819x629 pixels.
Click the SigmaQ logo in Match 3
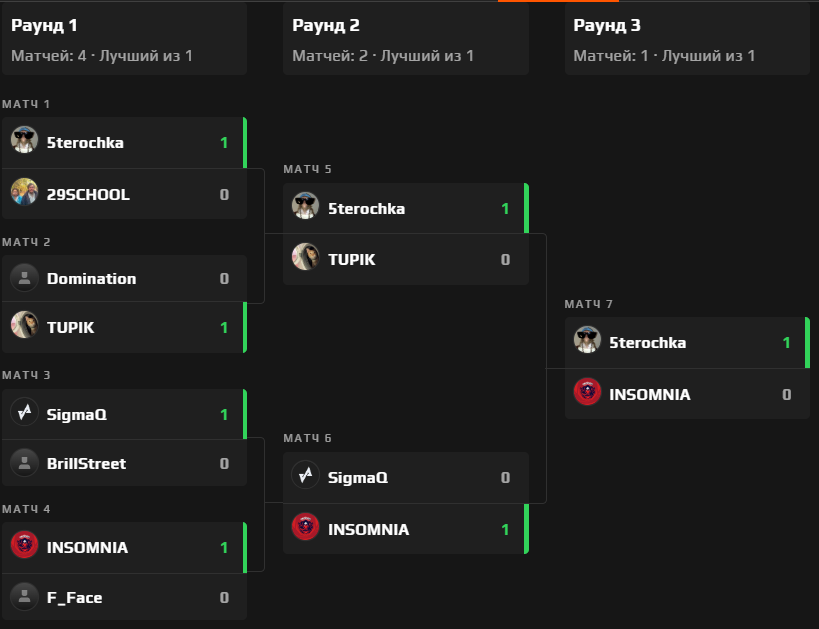click(24, 414)
